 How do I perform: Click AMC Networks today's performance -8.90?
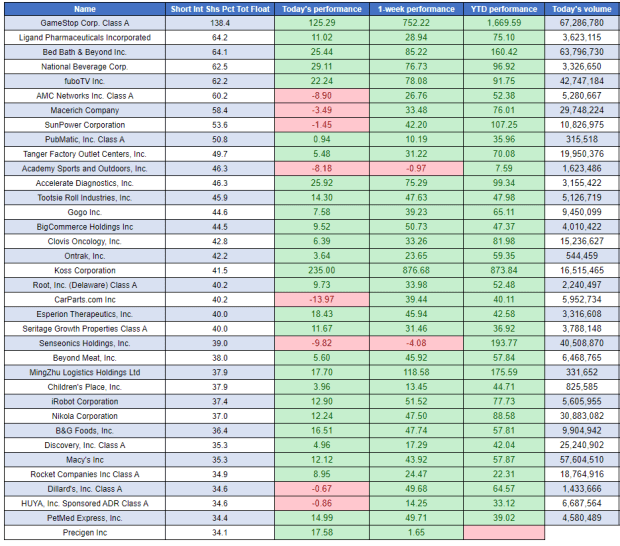[322, 96]
